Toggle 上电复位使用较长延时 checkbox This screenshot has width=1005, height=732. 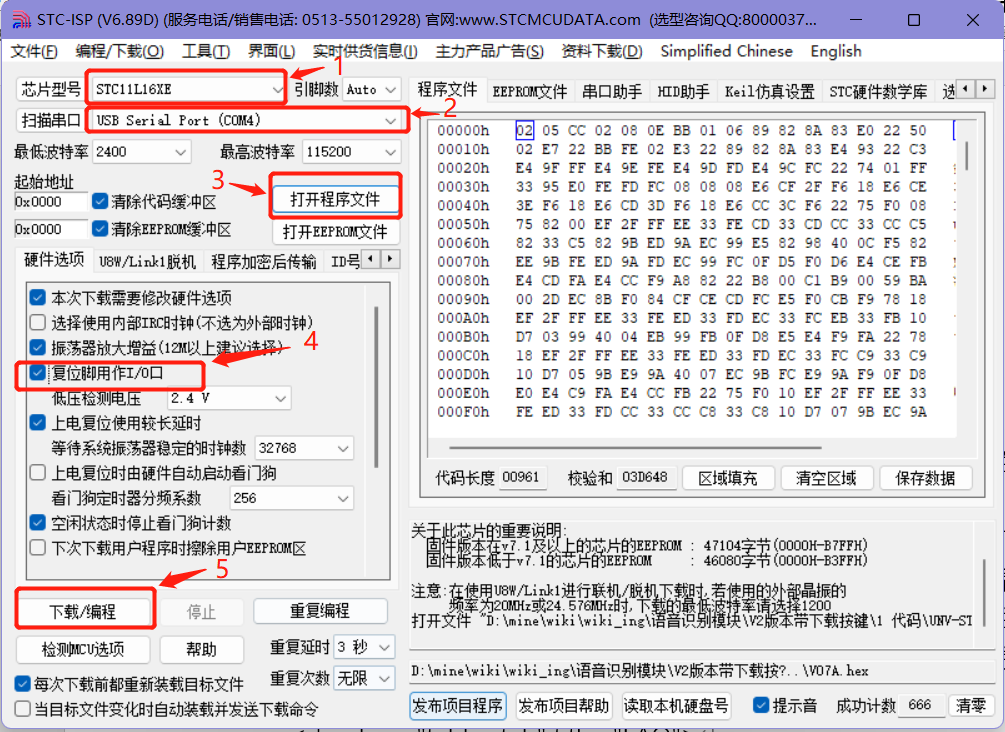(x=38, y=422)
